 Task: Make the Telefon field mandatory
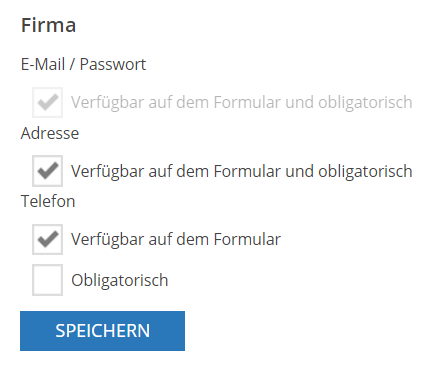[x=47, y=280]
